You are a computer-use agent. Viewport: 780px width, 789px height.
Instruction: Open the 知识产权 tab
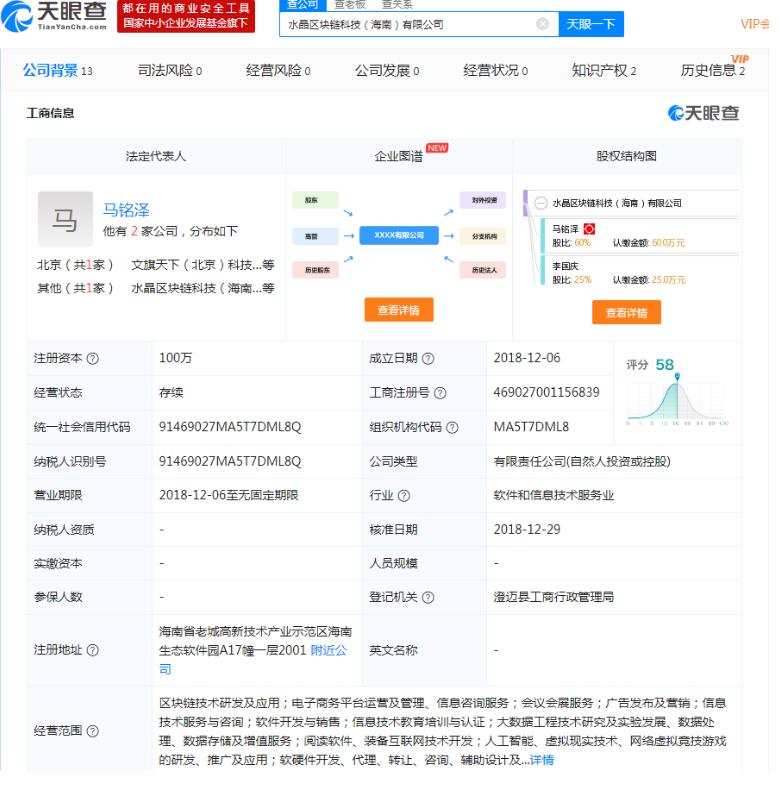coord(603,70)
